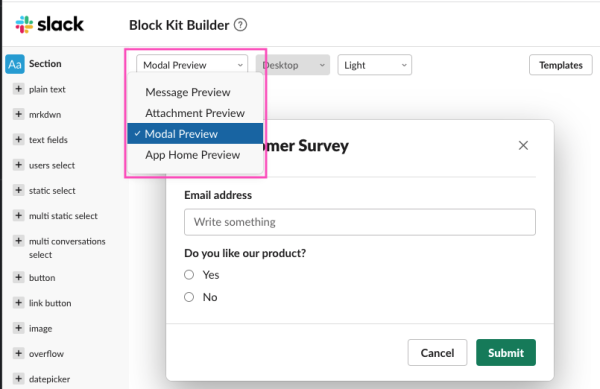Viewport: 600px width, 389px height.
Task: Add a static select block with its plus icon
Action: (x=18, y=190)
